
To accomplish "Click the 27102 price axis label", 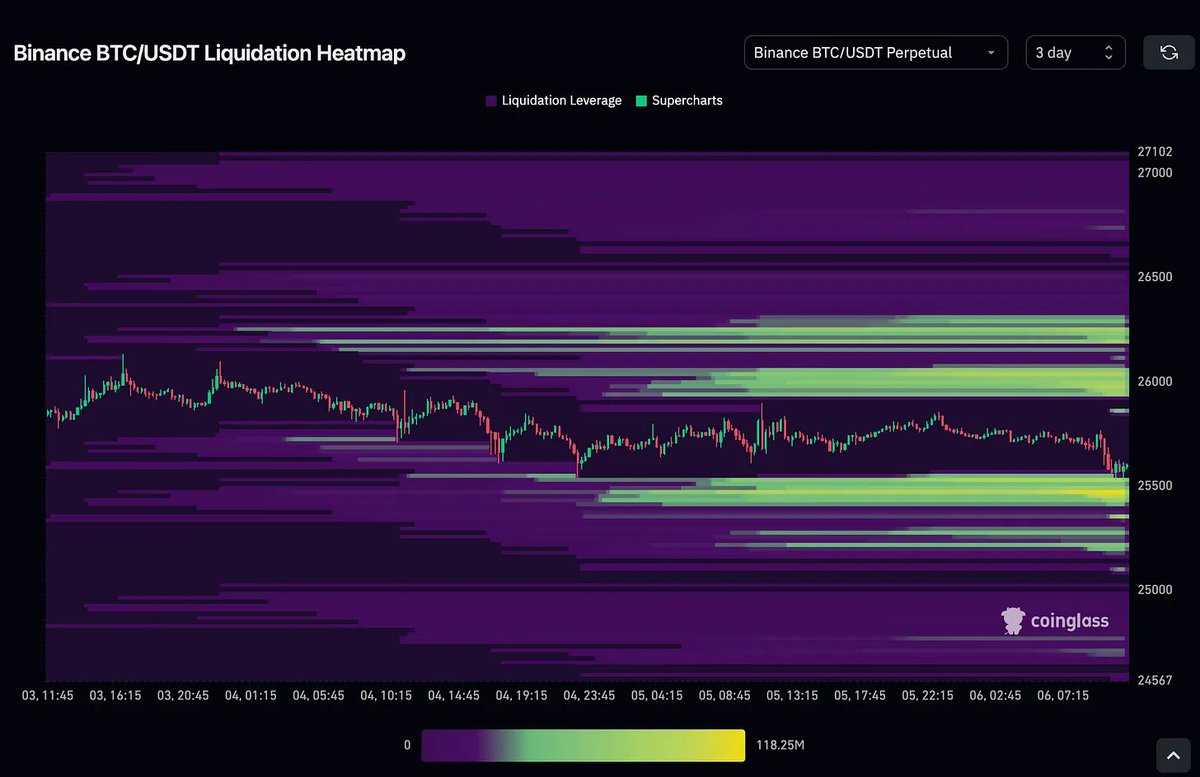I will tap(1155, 152).
